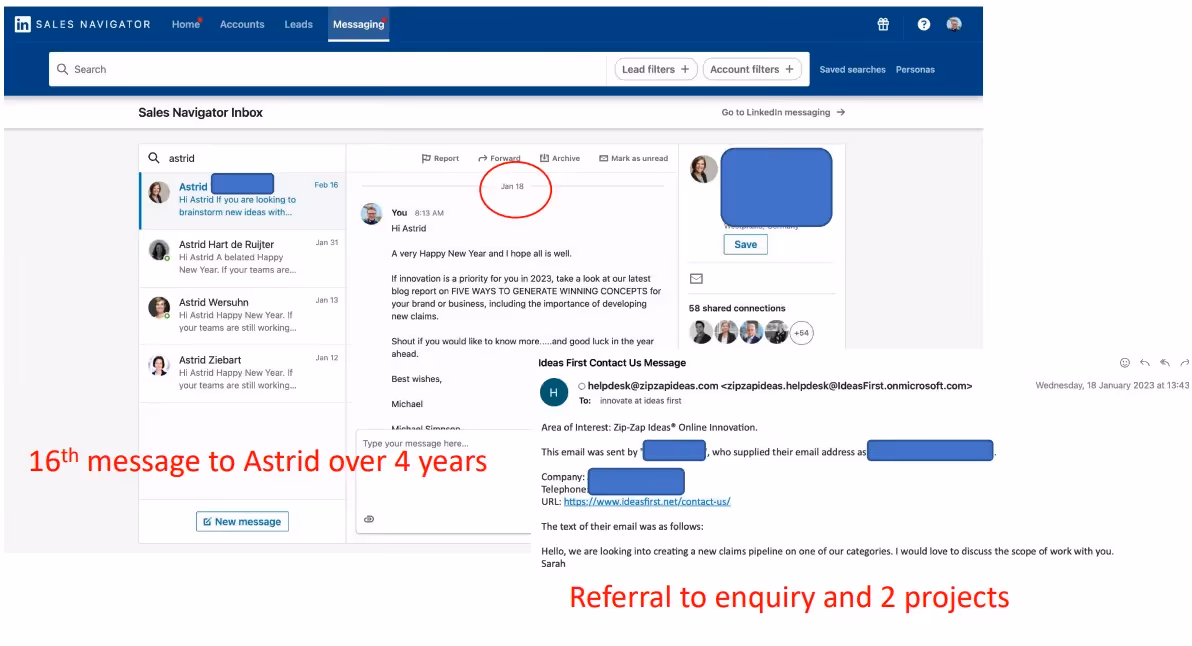Click the 'Type your message here' field
Screen dimensions: 1192x646
444,443
